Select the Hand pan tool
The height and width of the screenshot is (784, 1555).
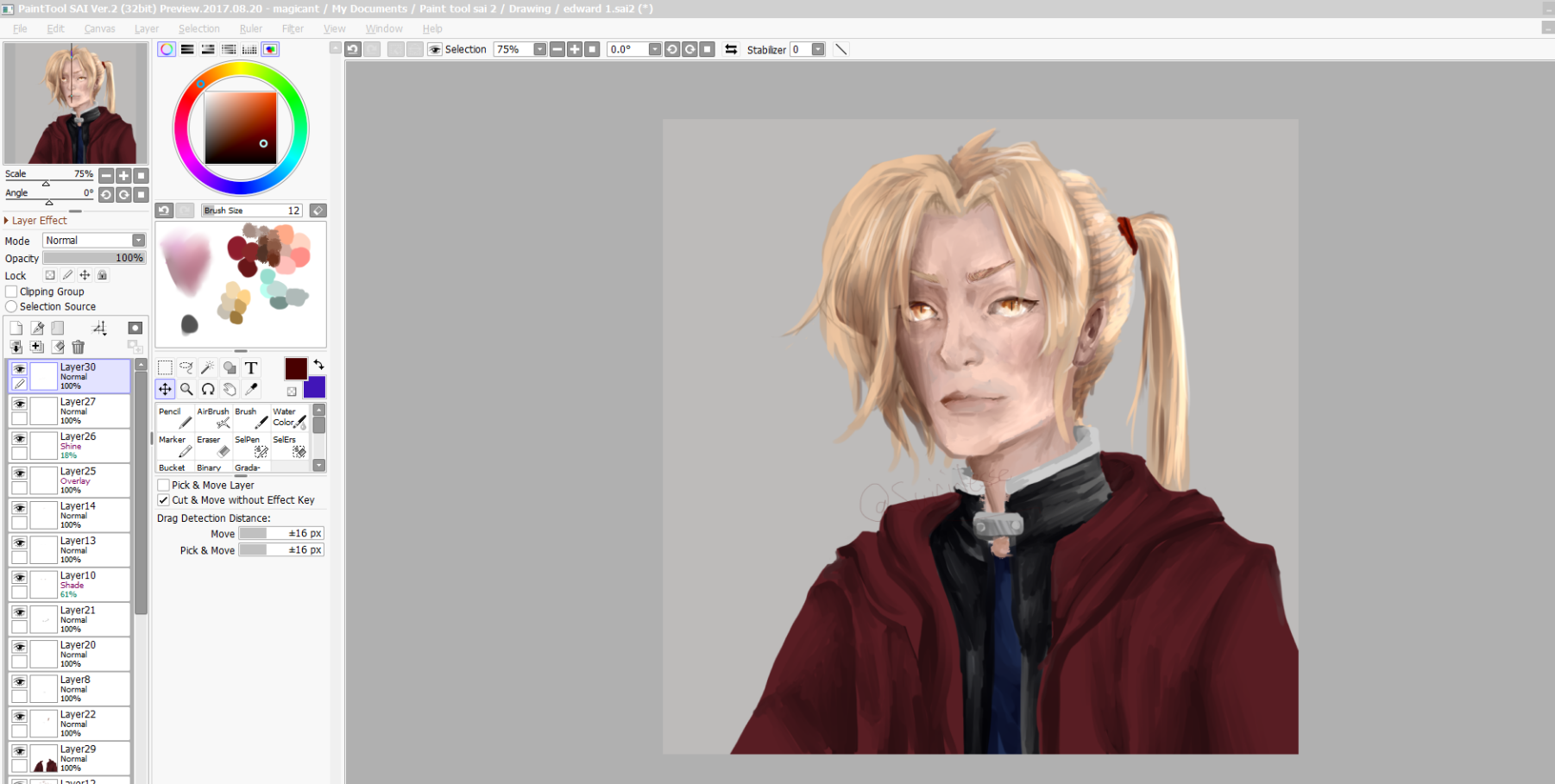[x=230, y=389]
